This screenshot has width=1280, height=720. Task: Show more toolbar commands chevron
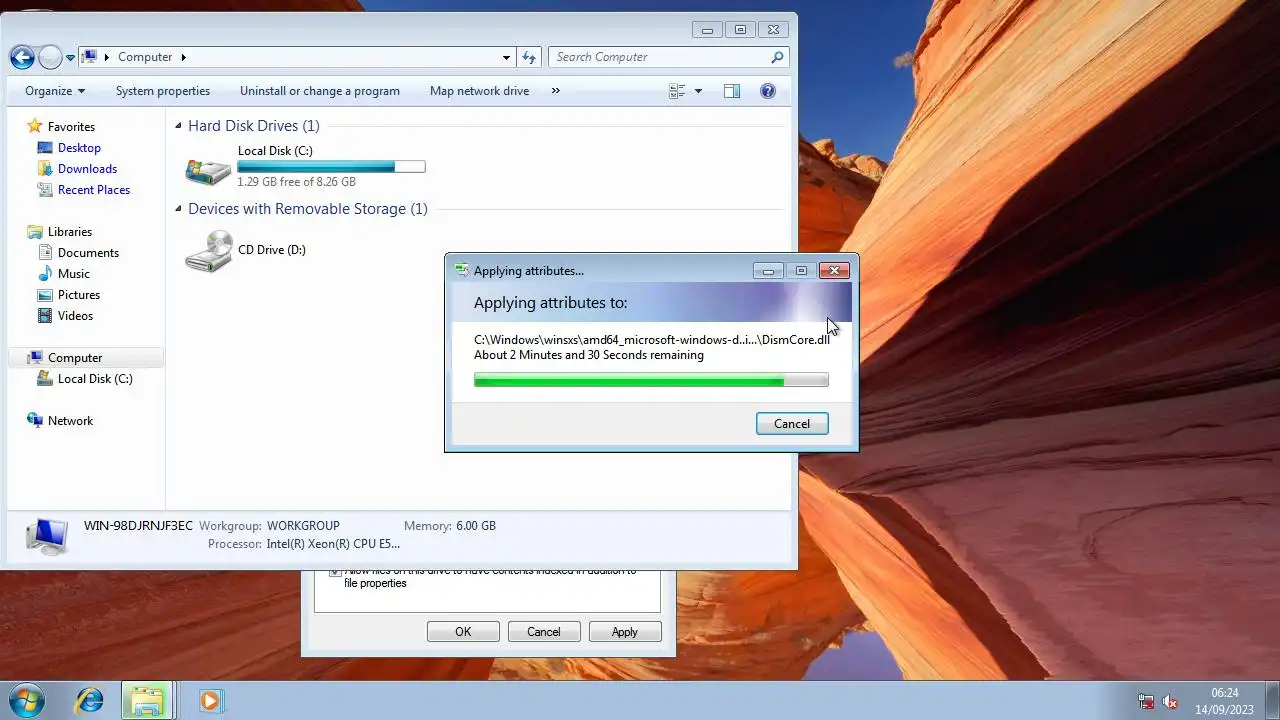[x=556, y=91]
